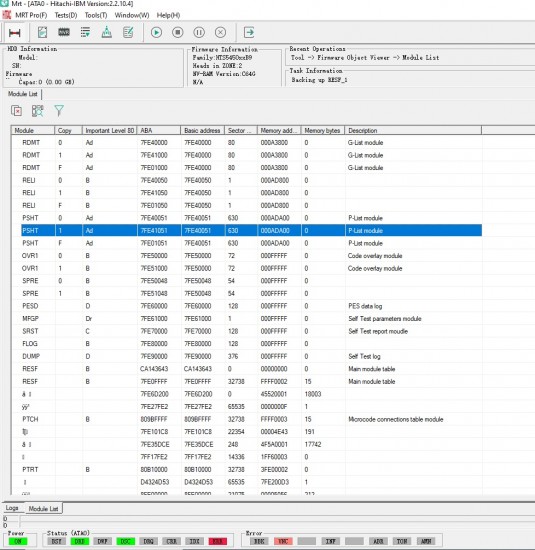Click the drive connection icon in toolbar

point(14,33)
